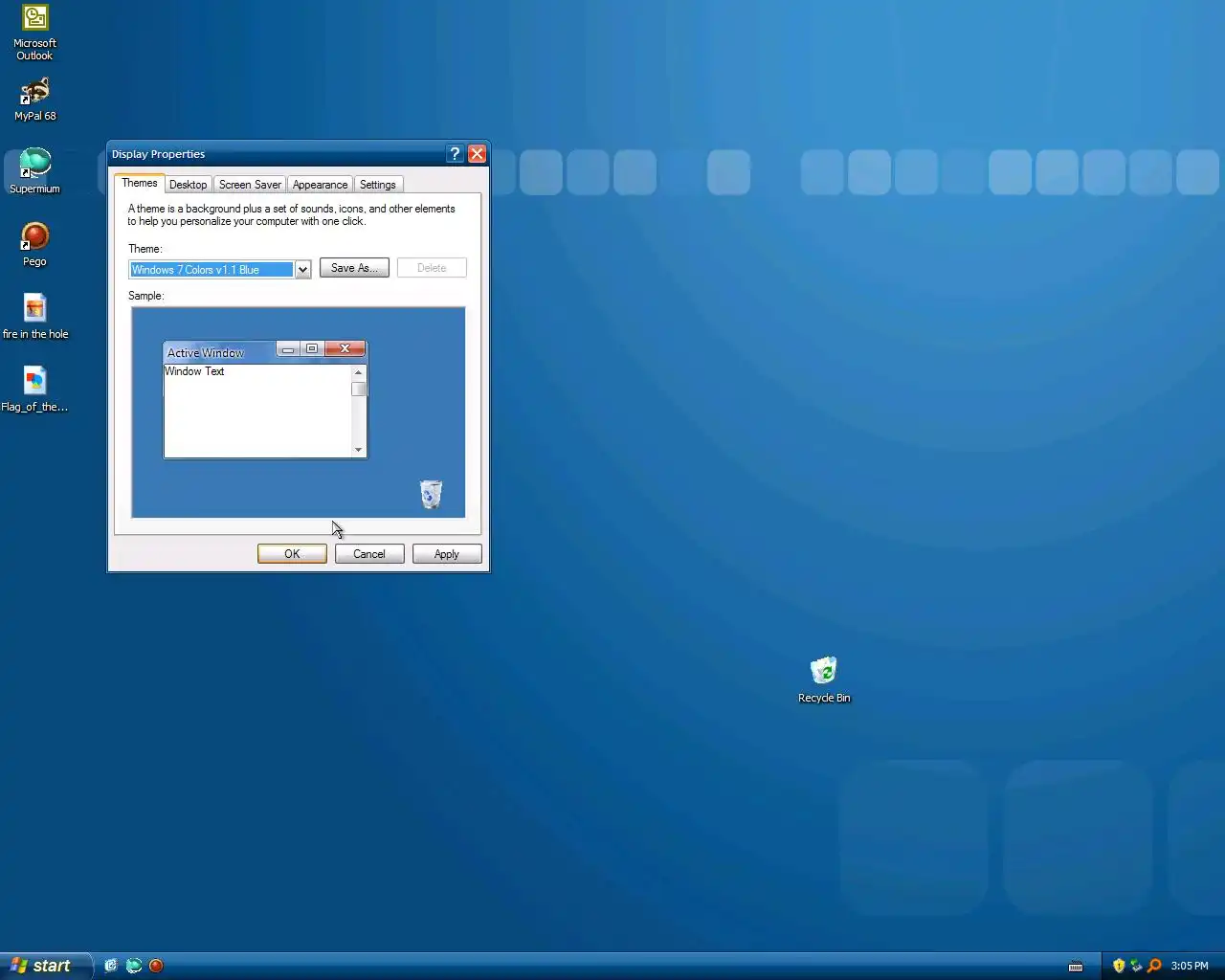Screen dimensions: 1225x980
Task: Launch Pego from the quick launch bar
Action: coord(156,966)
